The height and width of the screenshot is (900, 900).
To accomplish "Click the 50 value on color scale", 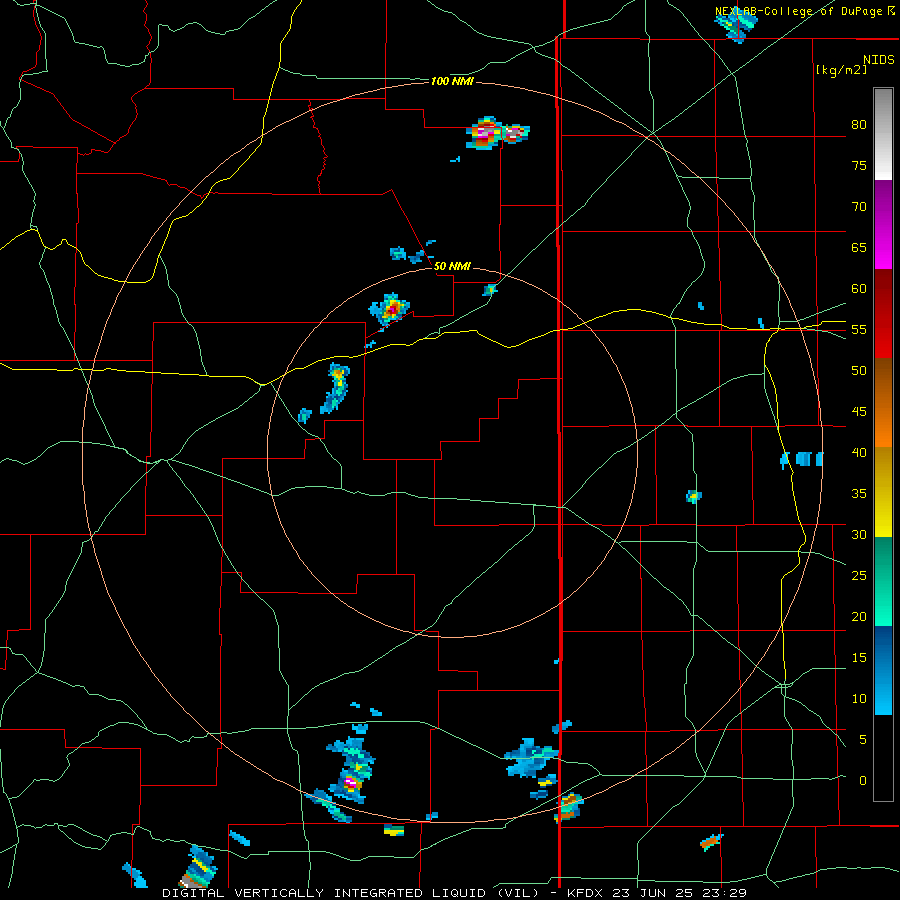I will [859, 370].
